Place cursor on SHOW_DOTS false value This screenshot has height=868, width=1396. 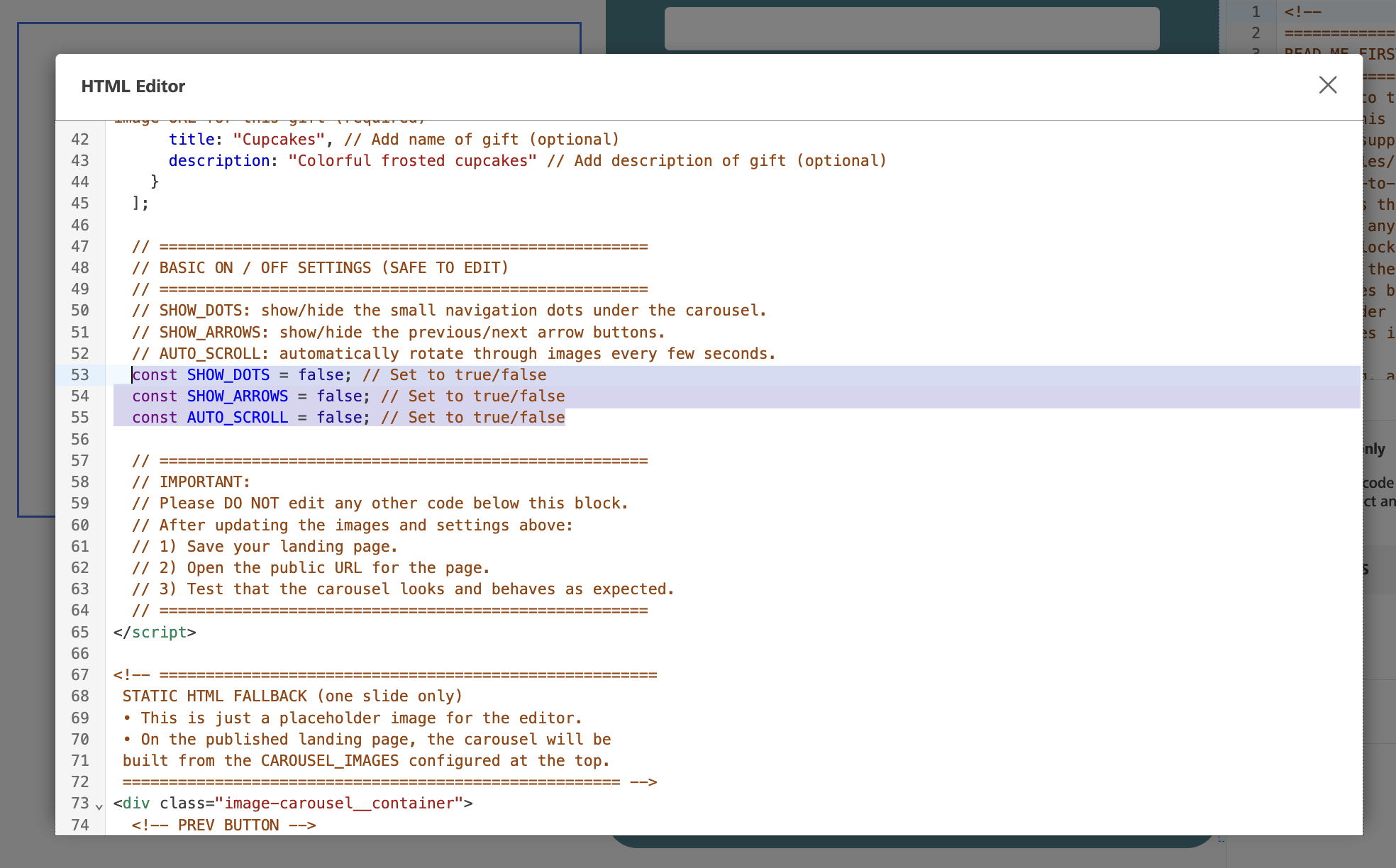320,375
